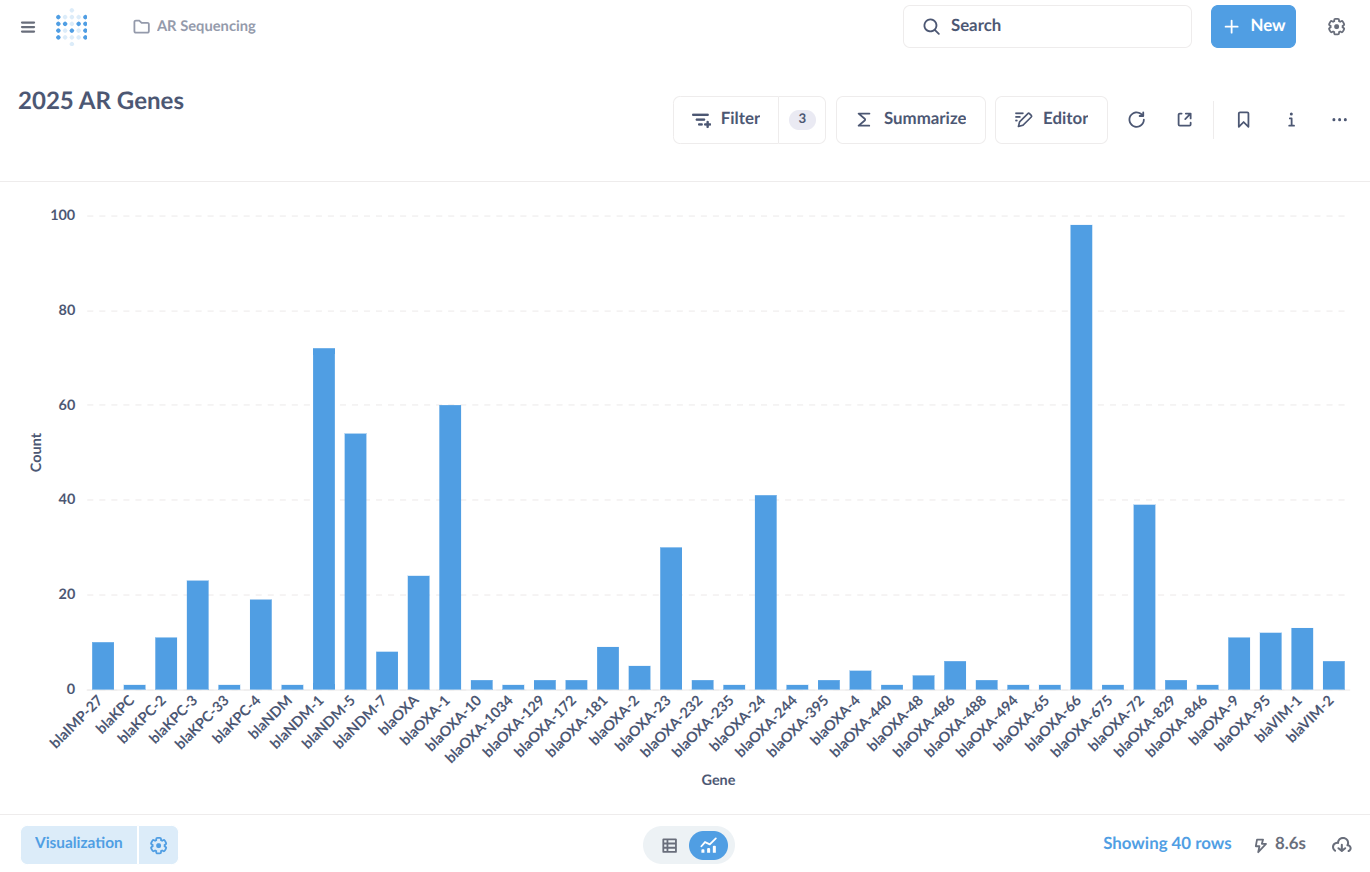The height and width of the screenshot is (872, 1370).
Task: Expand the 3 active filters badge
Action: click(x=802, y=120)
